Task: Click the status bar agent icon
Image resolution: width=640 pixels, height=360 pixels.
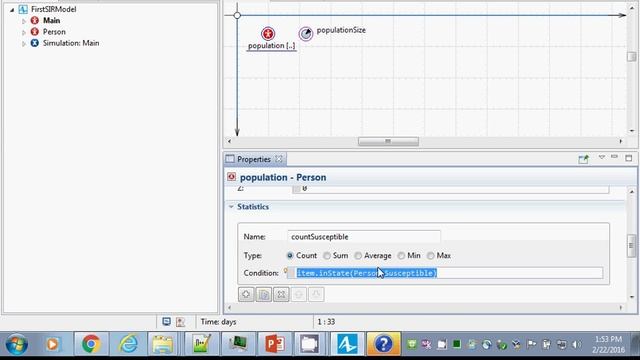Action: (180, 322)
